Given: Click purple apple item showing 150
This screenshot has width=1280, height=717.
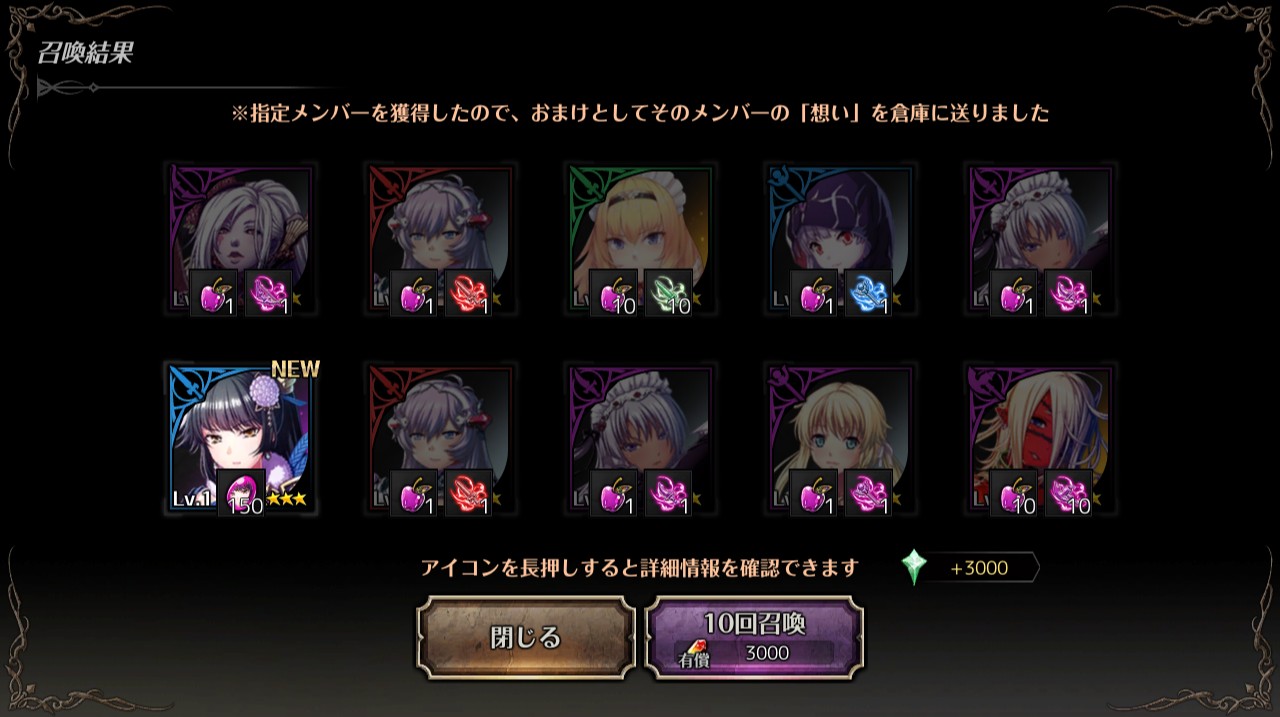Looking at the screenshot, I should tap(241, 493).
